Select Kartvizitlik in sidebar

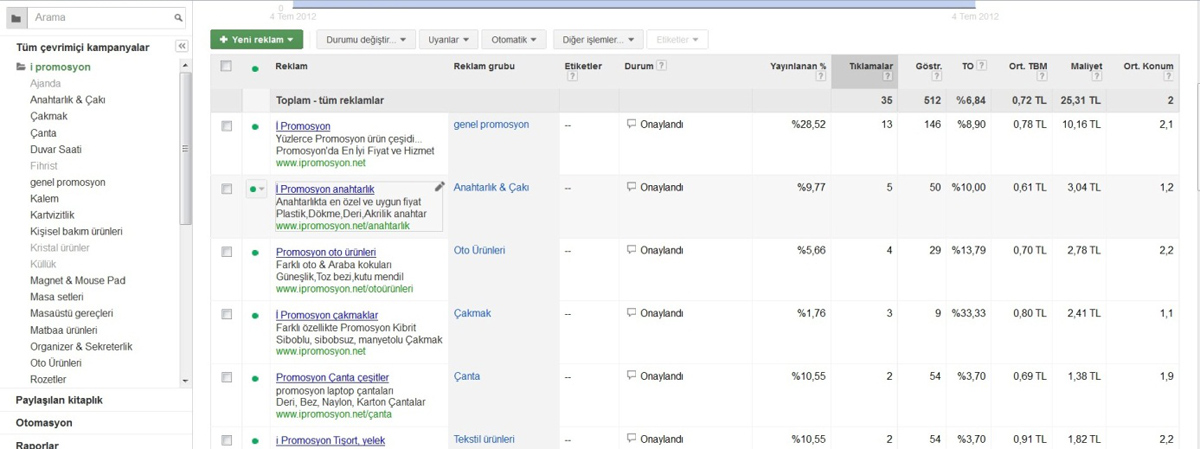tap(52, 215)
